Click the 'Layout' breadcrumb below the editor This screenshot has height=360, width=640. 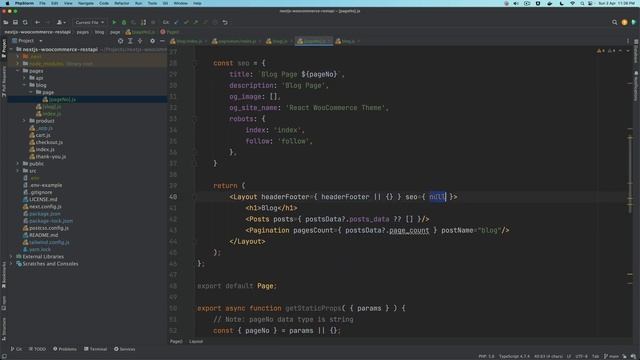tap(196, 341)
